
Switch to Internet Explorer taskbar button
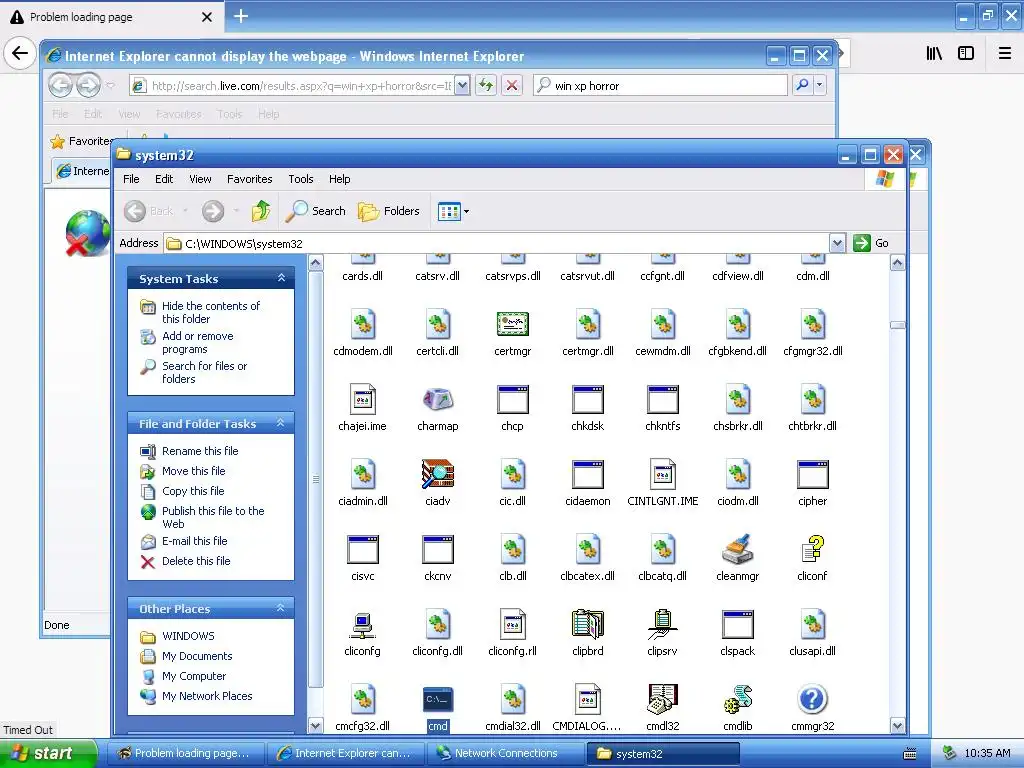tap(346, 753)
